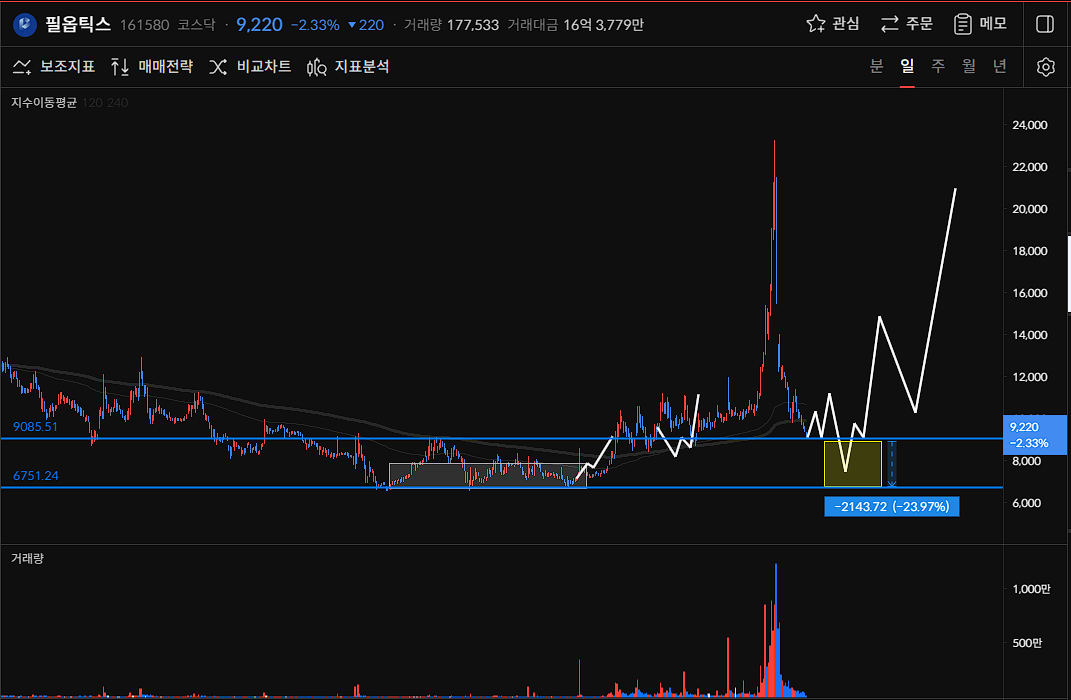The width and height of the screenshot is (1071, 700).
Task: Open chart settings gear icon
Action: (1045, 67)
